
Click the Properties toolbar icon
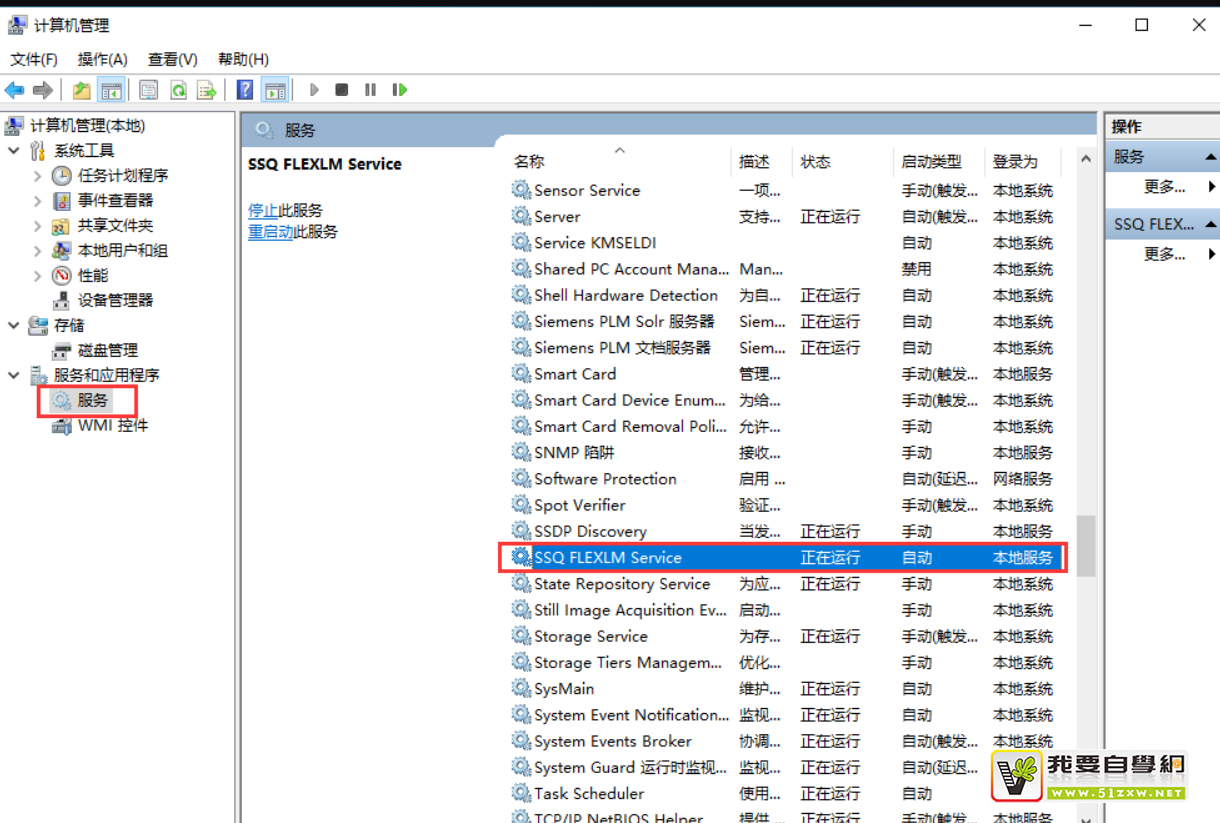tap(148, 90)
